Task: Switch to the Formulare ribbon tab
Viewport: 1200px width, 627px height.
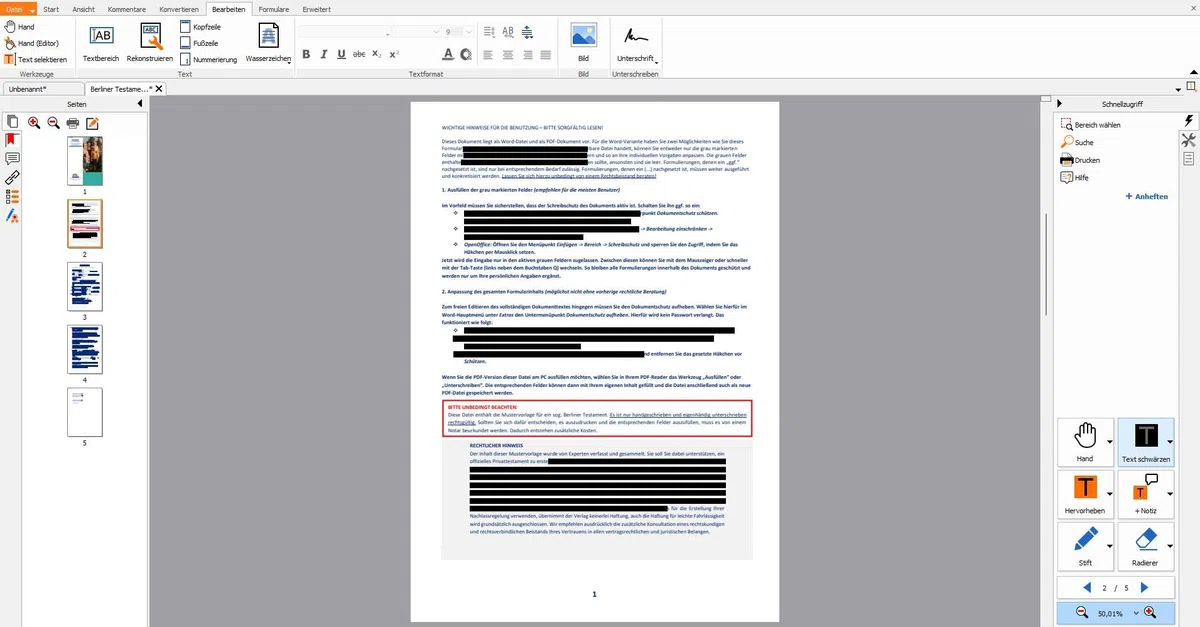Action: [x=273, y=7]
